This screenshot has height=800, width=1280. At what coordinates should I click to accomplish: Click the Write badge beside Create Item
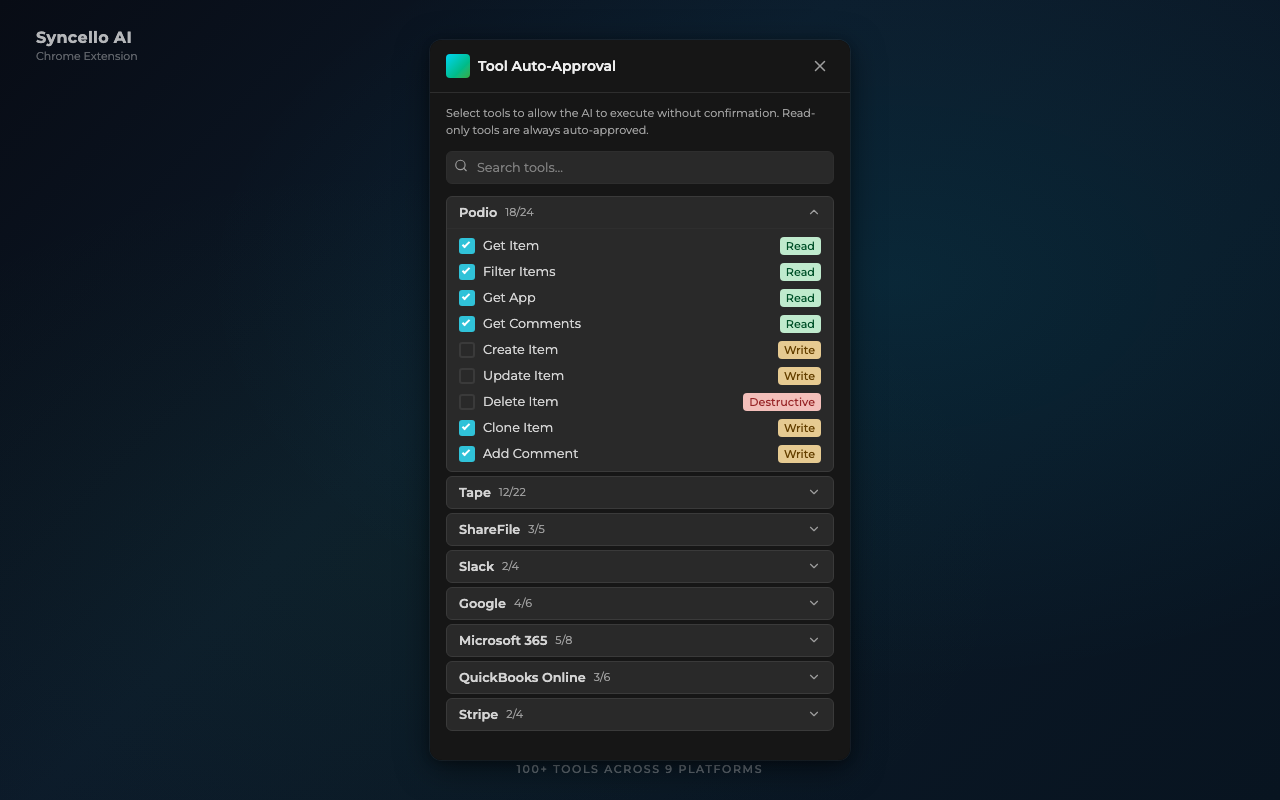pos(799,350)
